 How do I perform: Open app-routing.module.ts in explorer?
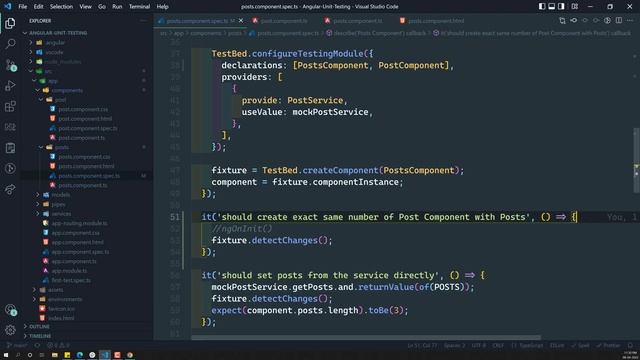79,223
